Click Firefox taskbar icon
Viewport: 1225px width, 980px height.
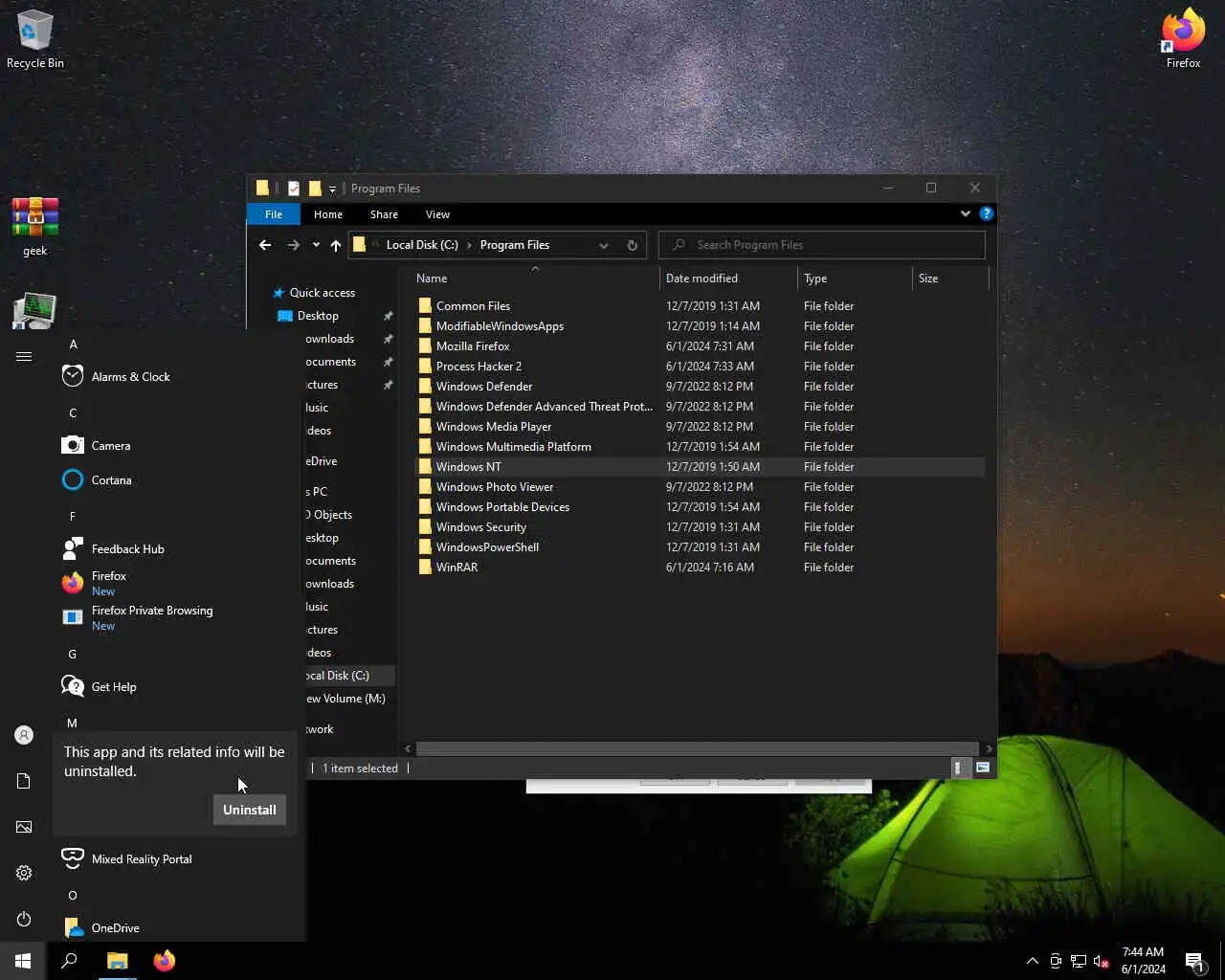point(165,961)
